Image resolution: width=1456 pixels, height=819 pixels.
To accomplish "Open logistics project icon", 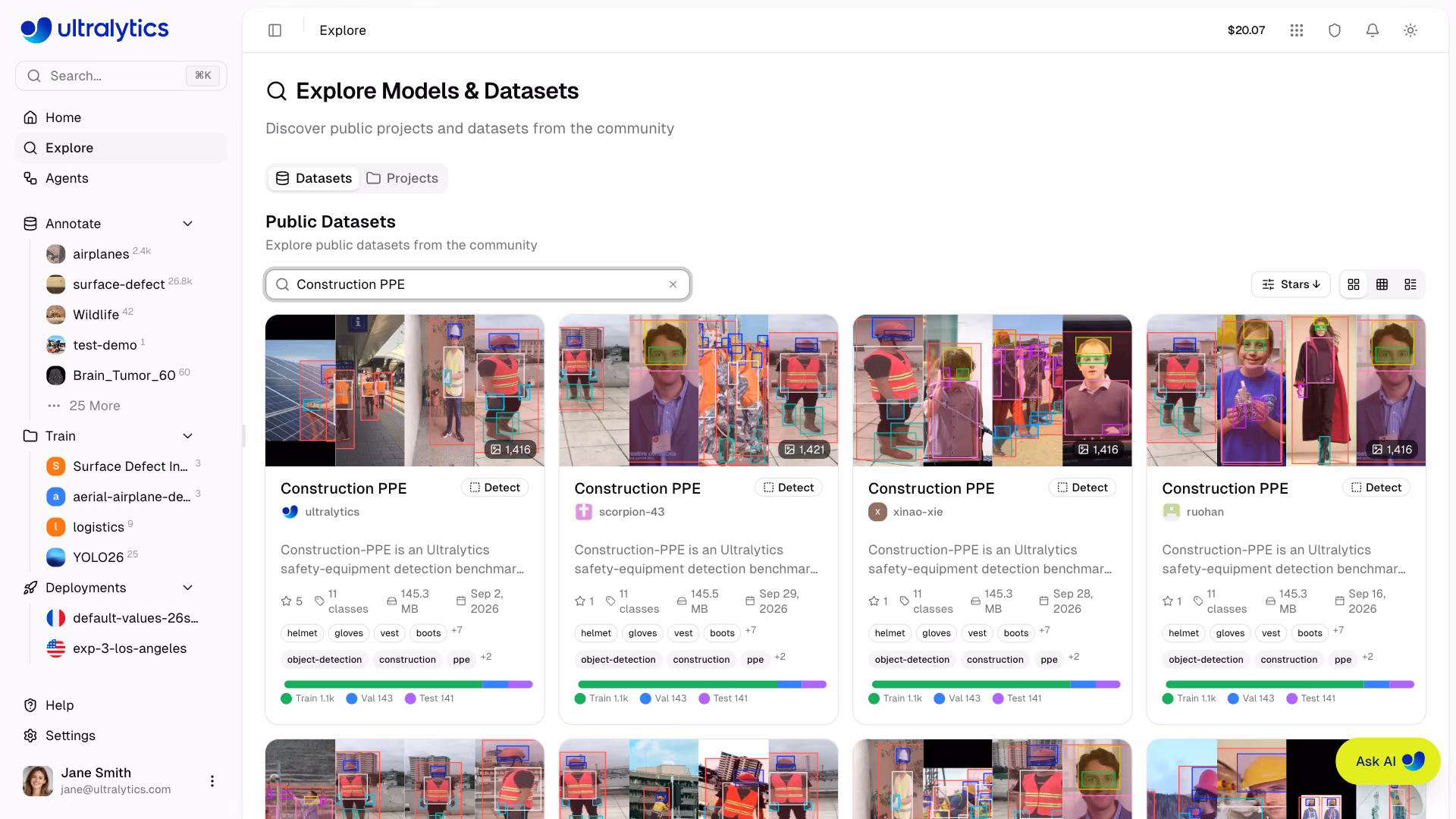I will point(55,527).
